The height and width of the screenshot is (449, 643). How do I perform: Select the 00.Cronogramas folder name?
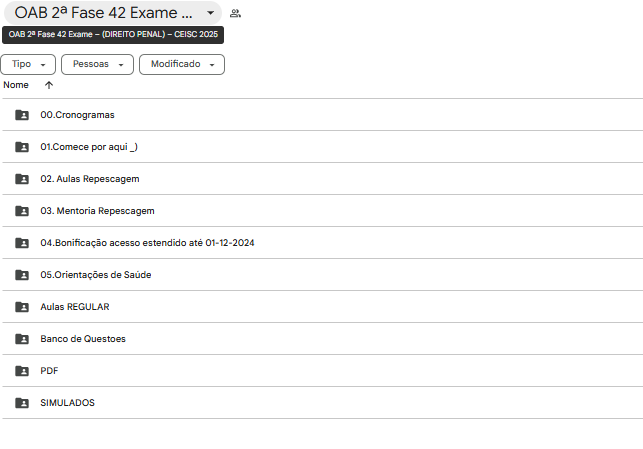tap(77, 115)
